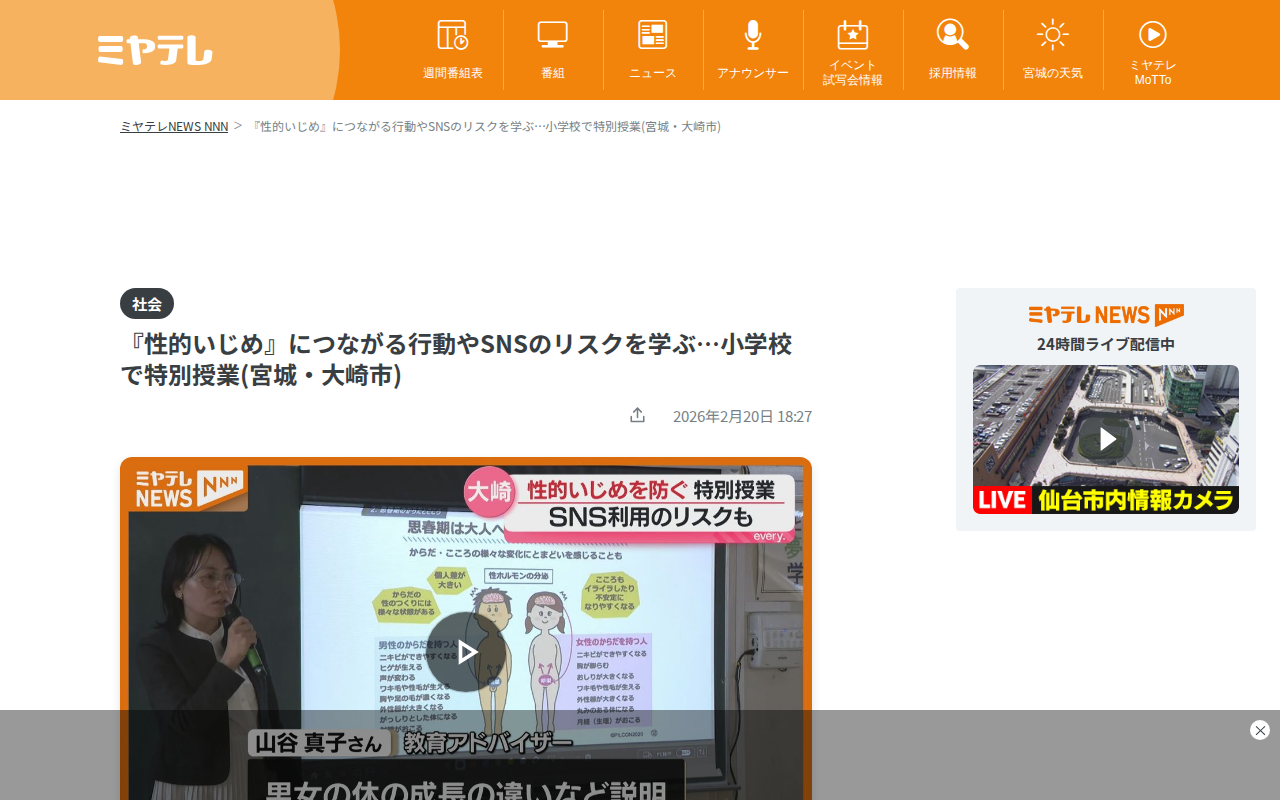Open the 番組 monitor icon
1280x800 pixels.
coord(553,35)
